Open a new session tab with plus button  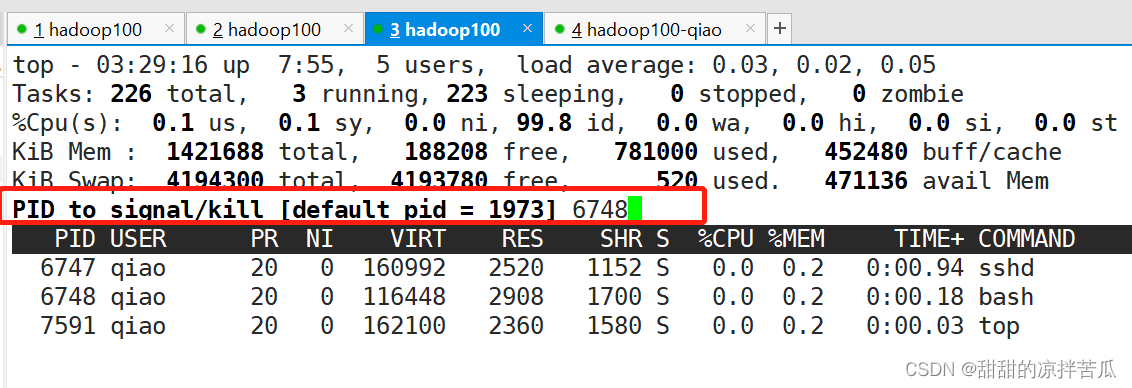[779, 29]
